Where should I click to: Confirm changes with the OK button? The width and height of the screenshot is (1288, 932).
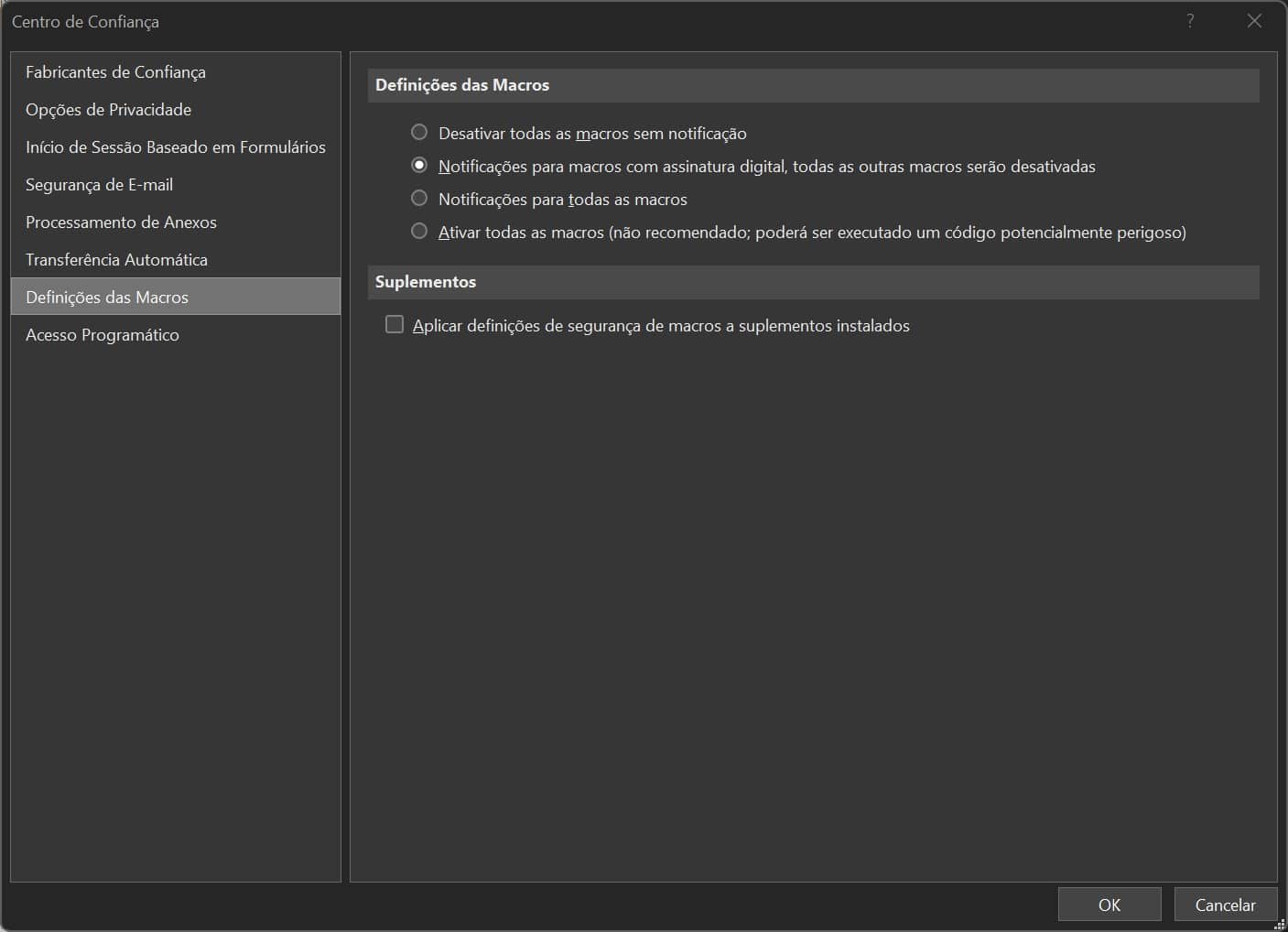pyautogui.click(x=1109, y=905)
